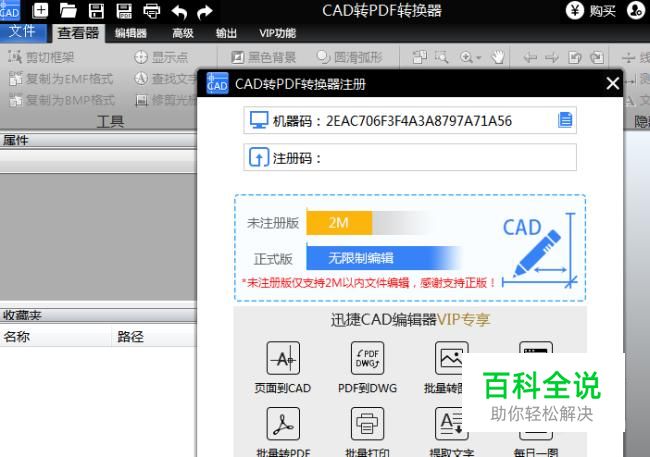This screenshot has height=457, width=650.
Task: Open the 文件 menu
Action: [22, 32]
